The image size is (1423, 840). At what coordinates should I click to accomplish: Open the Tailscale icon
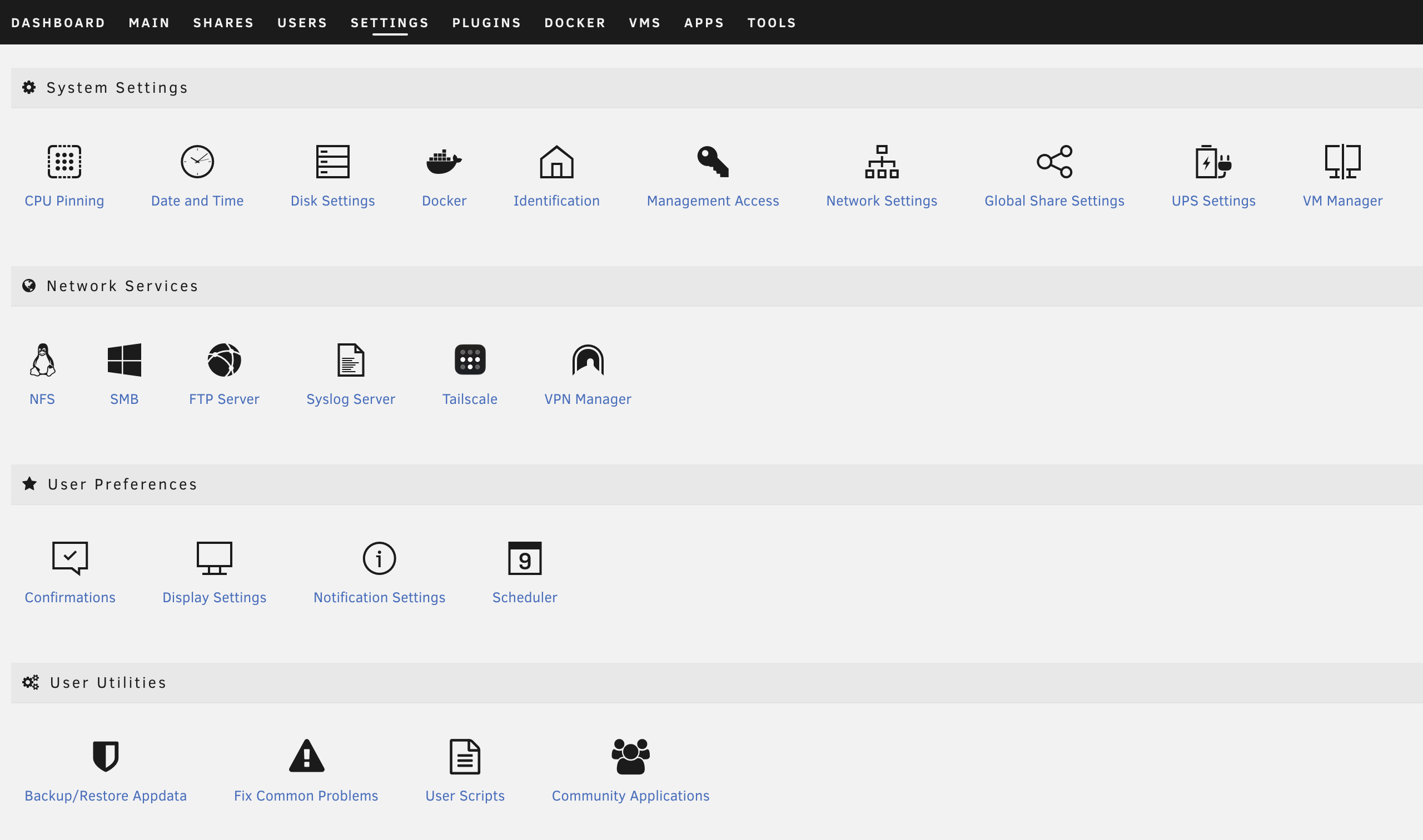[x=470, y=360]
